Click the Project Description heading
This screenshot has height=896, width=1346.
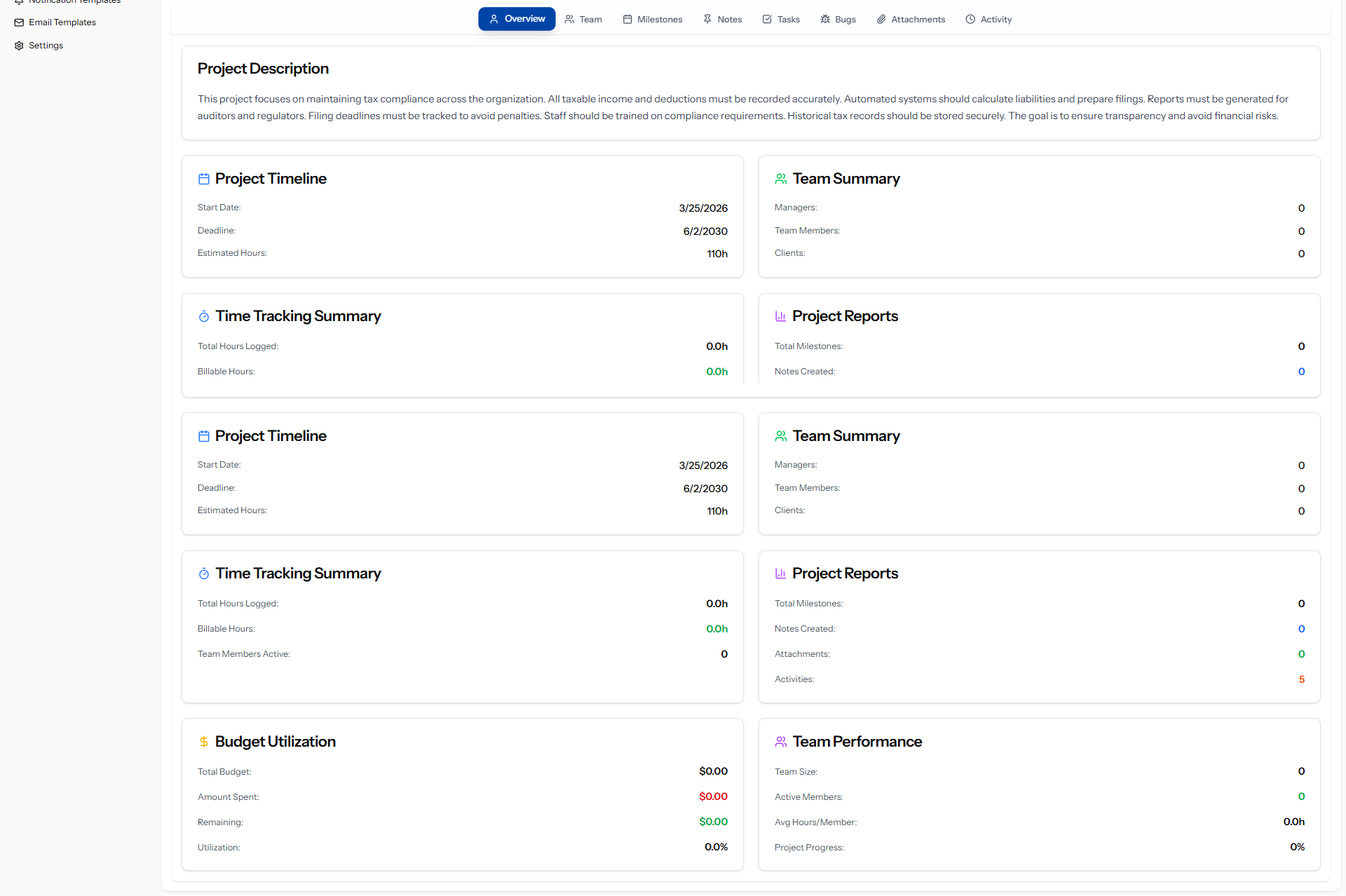click(263, 69)
